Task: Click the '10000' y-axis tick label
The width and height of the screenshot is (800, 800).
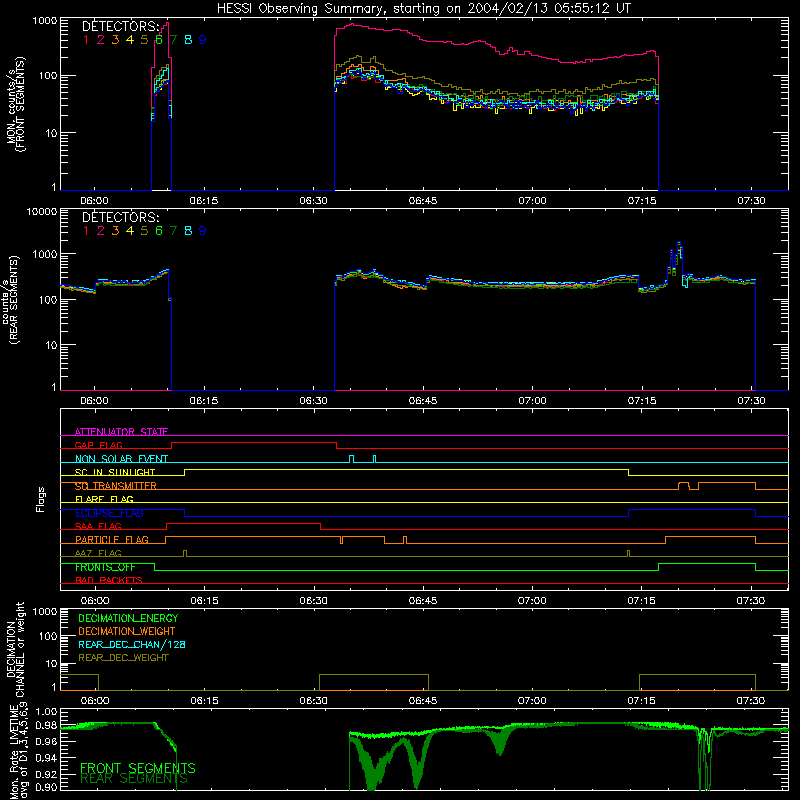Action: pyautogui.click(x=42, y=212)
